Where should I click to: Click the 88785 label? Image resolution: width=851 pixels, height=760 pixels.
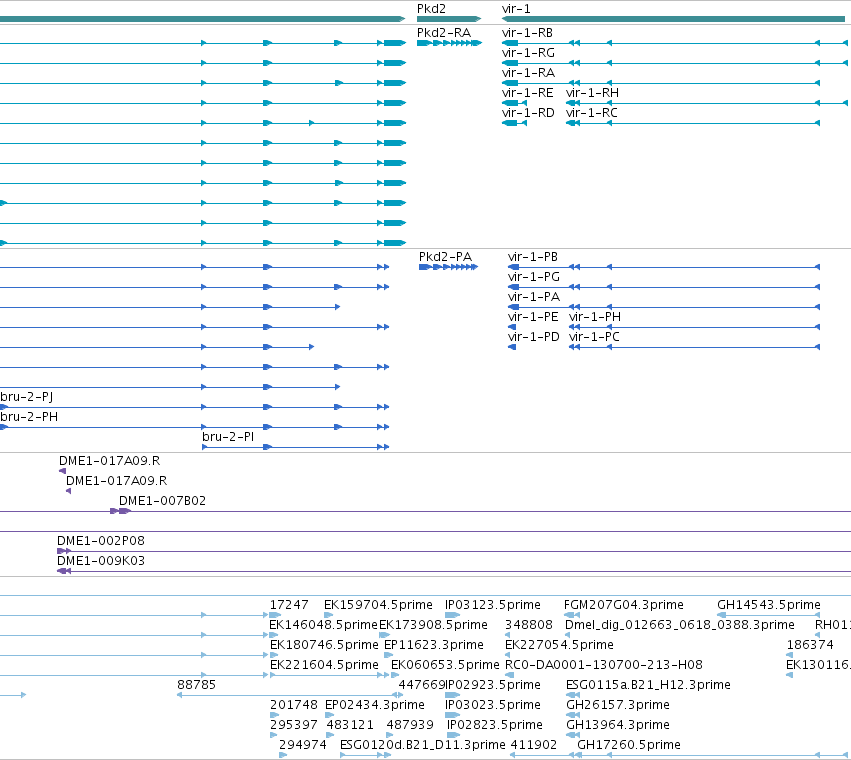coord(196,686)
